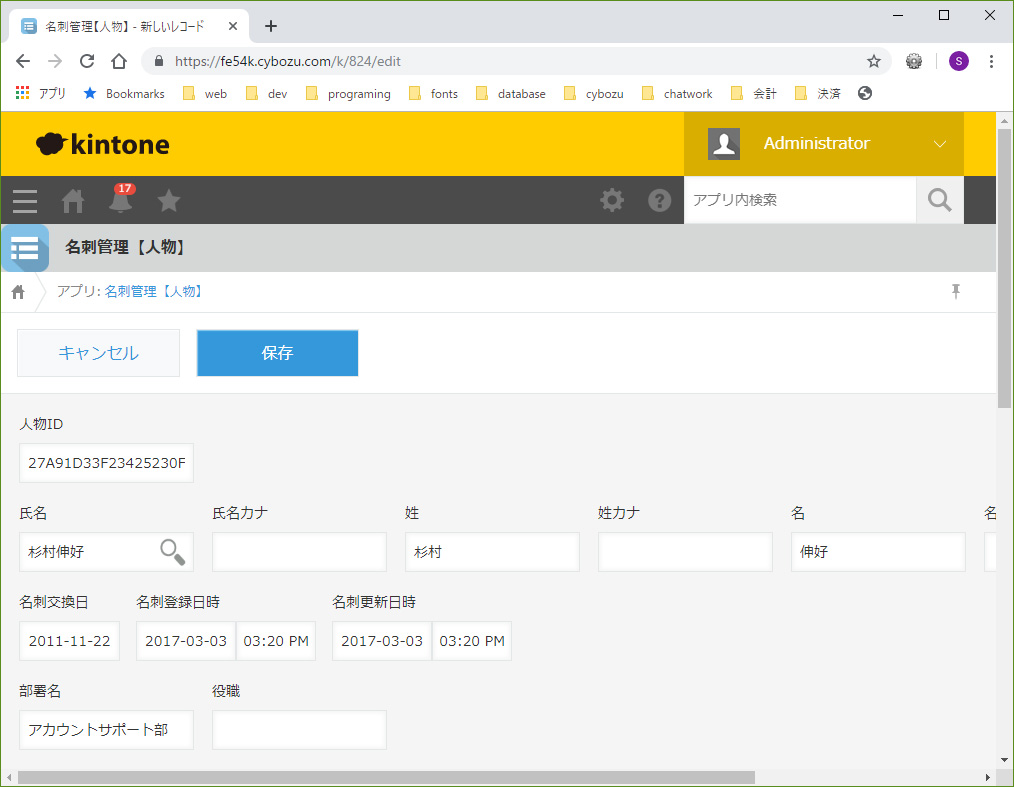Click the 人物ID input field
1014x787 pixels.
tap(106, 463)
